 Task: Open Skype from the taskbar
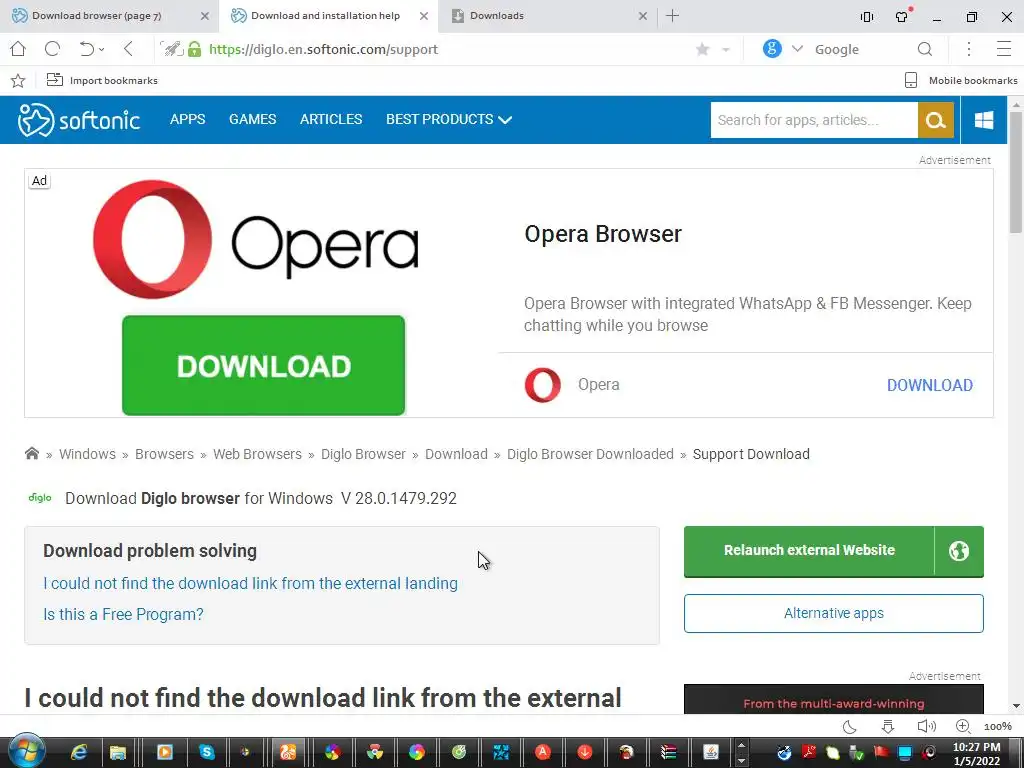coord(207,752)
